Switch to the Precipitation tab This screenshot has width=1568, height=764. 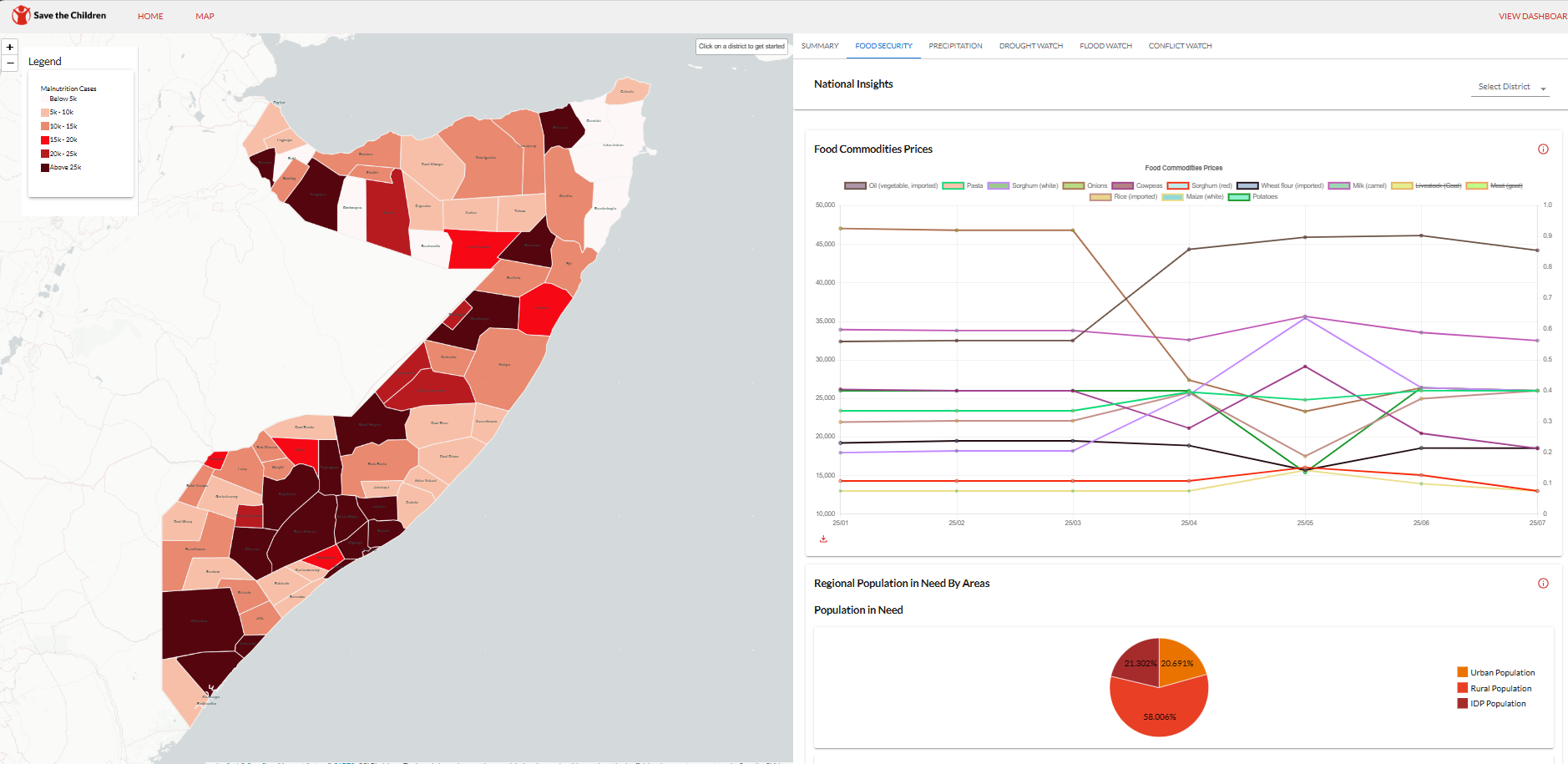[955, 46]
